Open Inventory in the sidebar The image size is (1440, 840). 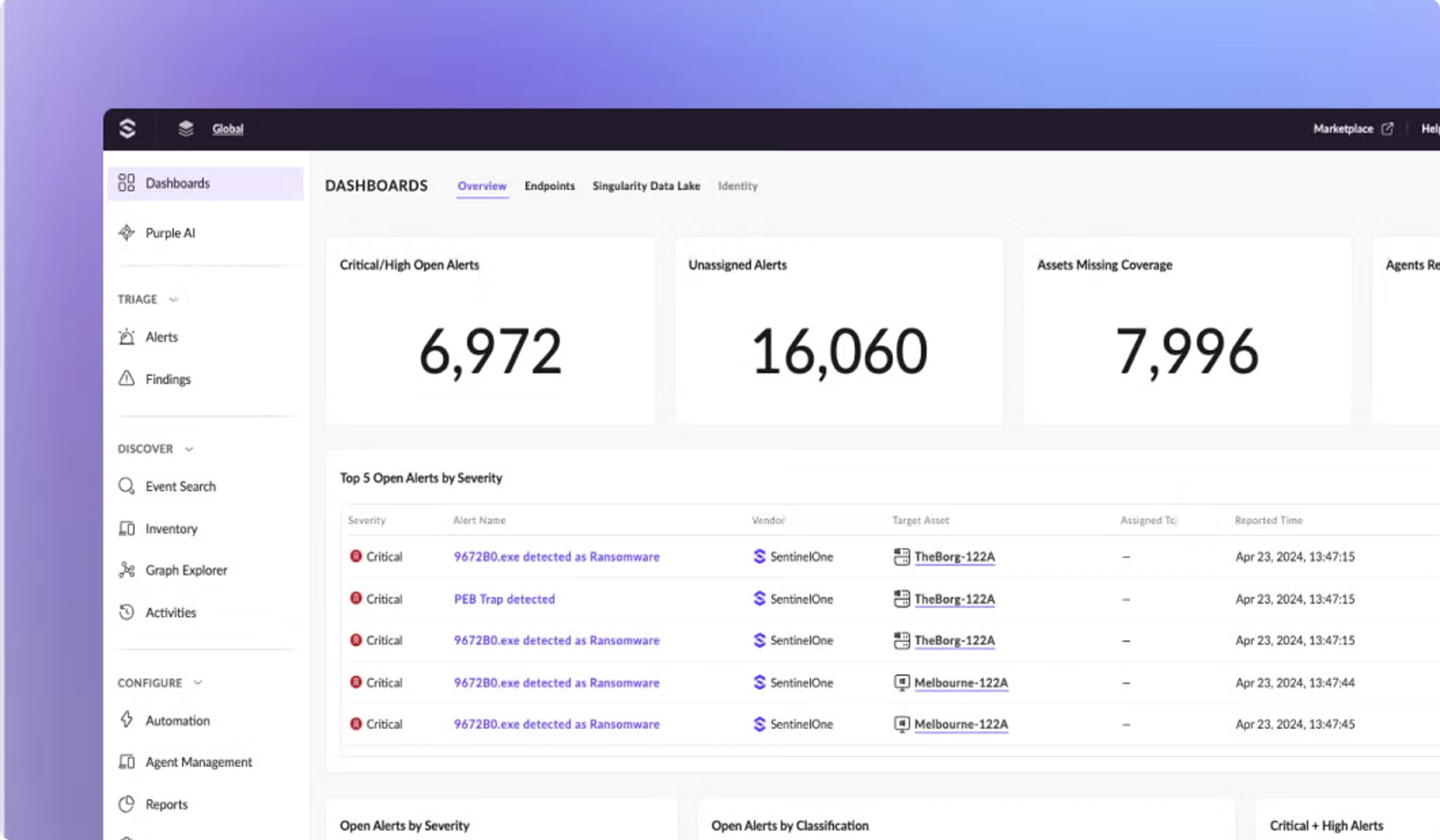[172, 529]
